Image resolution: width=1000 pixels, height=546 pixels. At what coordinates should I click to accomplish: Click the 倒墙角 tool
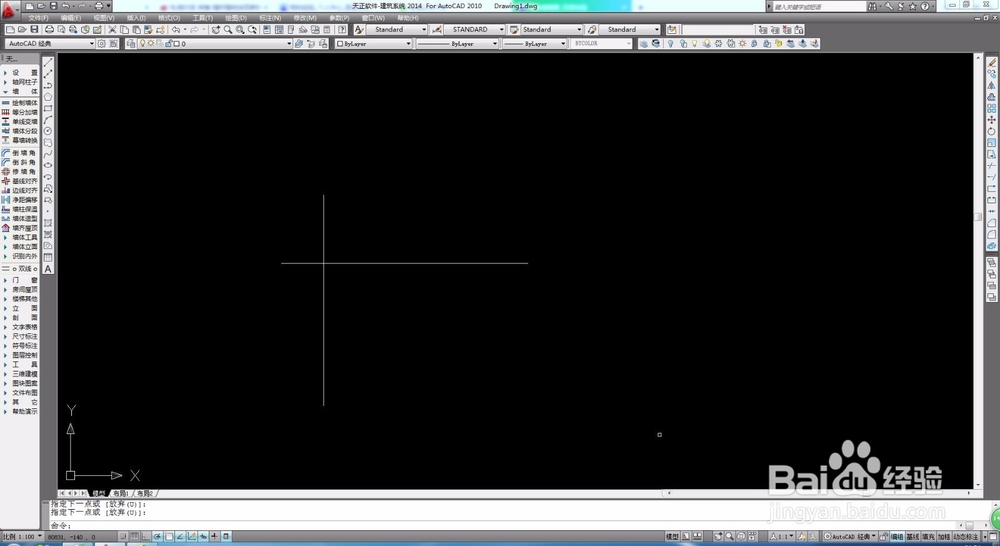(x=20, y=153)
